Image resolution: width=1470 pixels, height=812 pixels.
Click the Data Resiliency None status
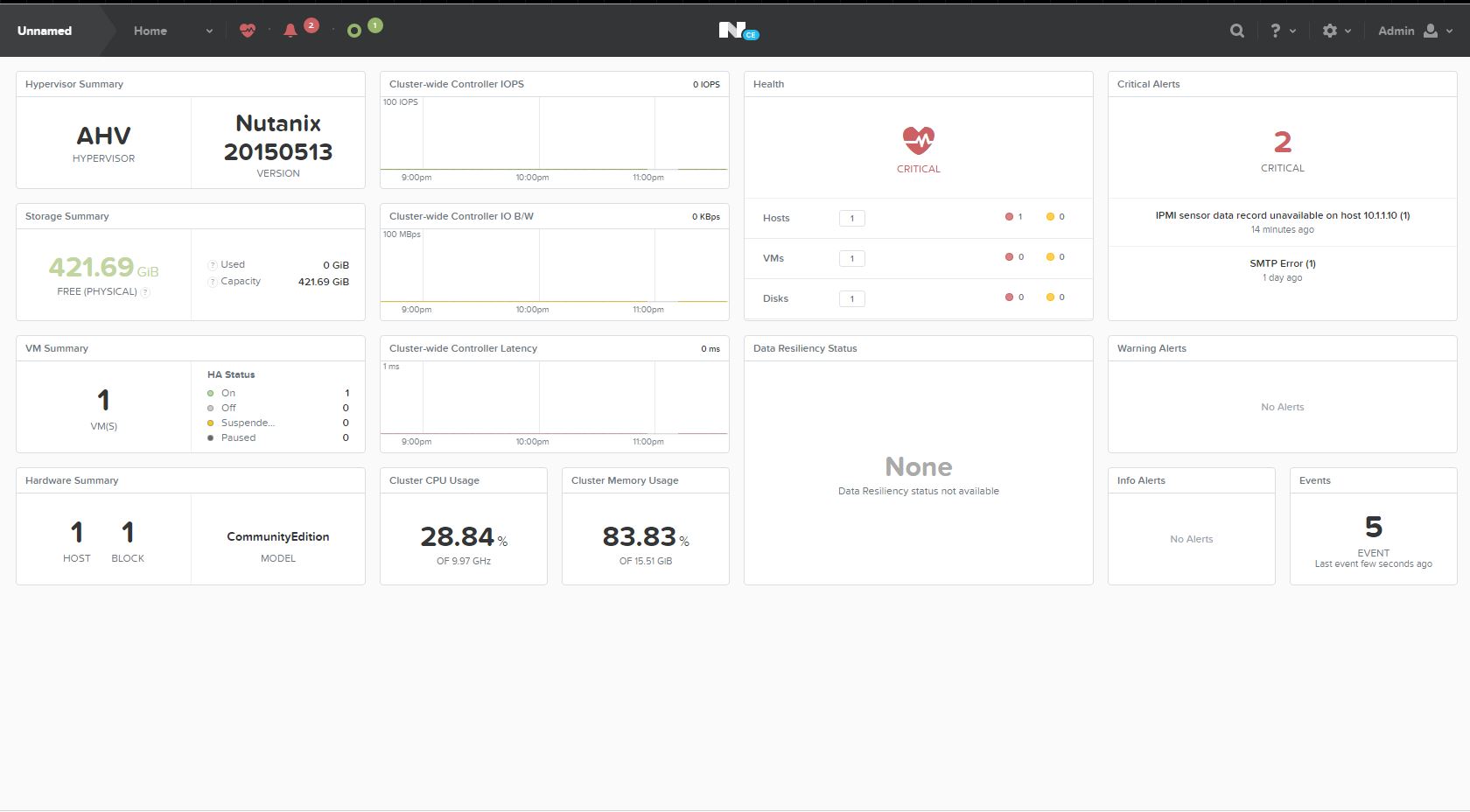[918, 466]
